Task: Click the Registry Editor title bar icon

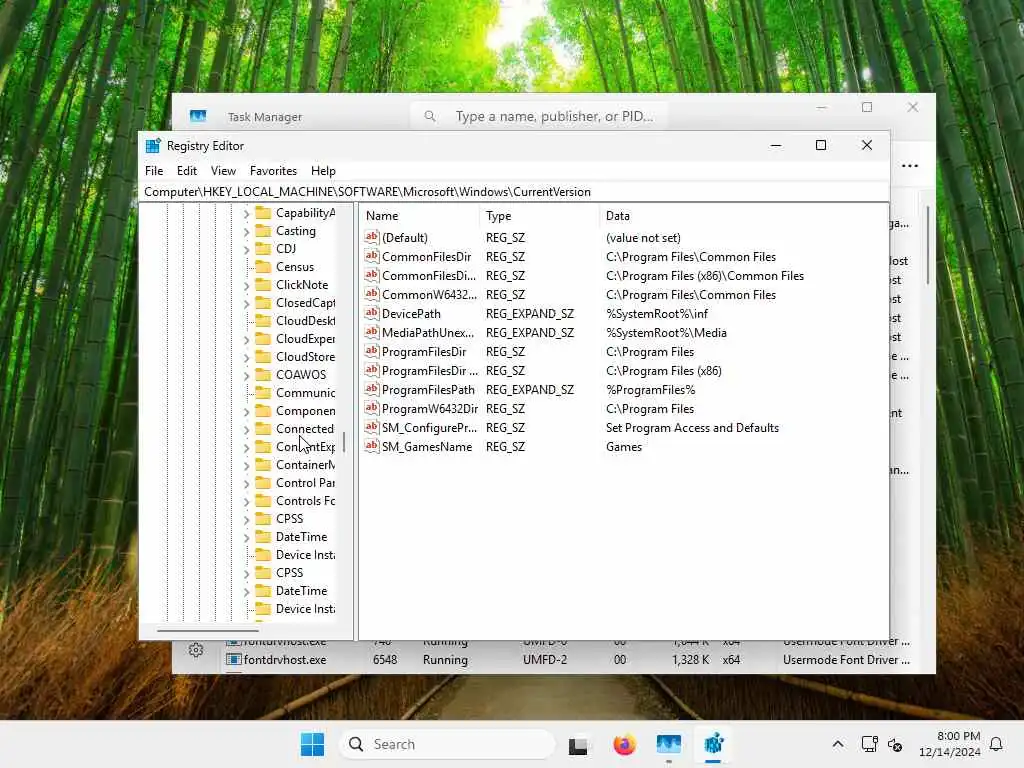Action: coord(153,146)
